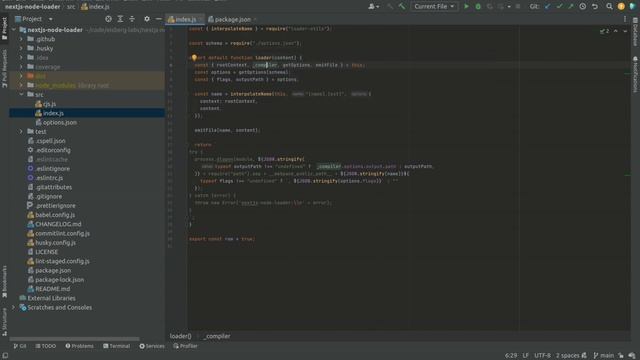Select options.json in the project tree
The height and width of the screenshot is (360, 640).
tap(60, 122)
